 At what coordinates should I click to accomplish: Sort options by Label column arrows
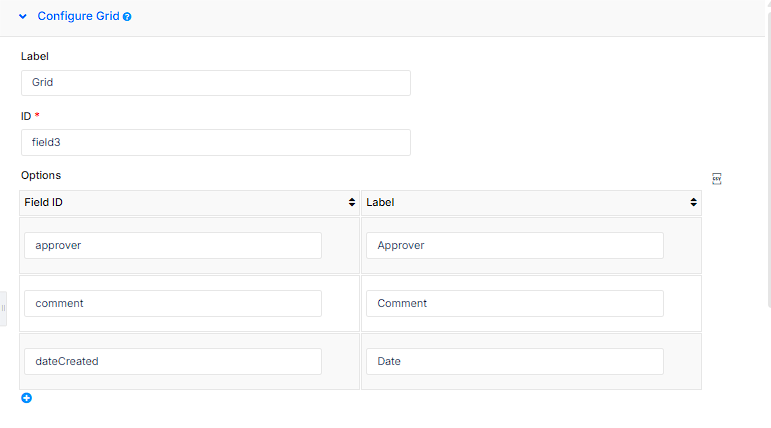click(693, 202)
